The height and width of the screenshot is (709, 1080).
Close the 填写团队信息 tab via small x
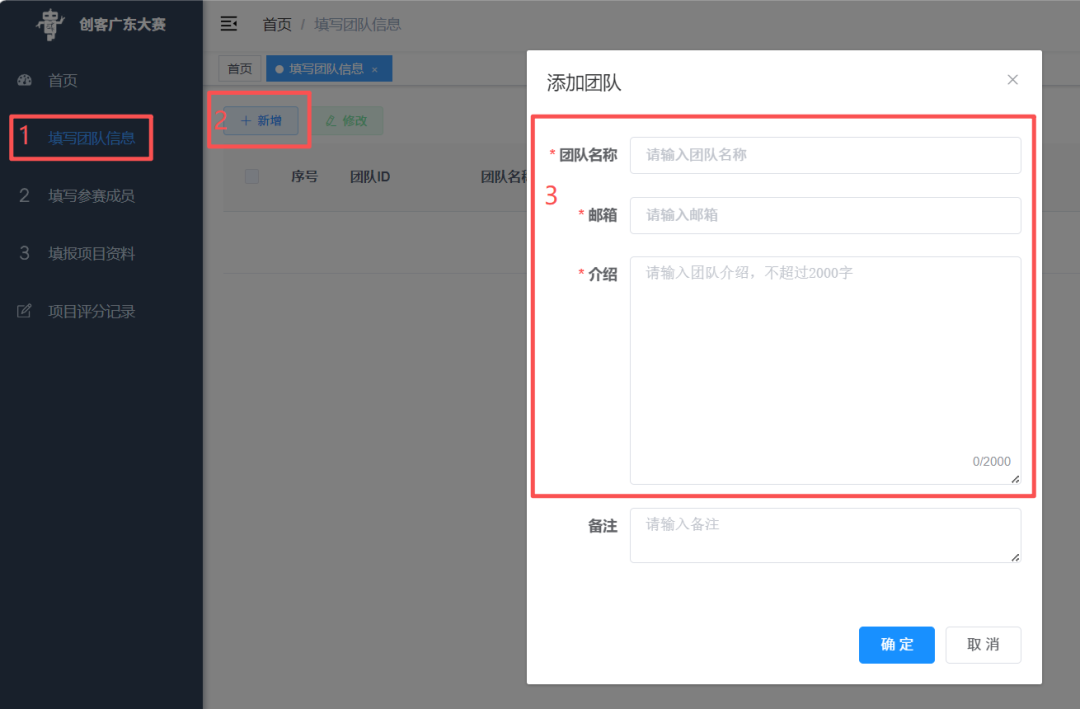[x=375, y=70]
